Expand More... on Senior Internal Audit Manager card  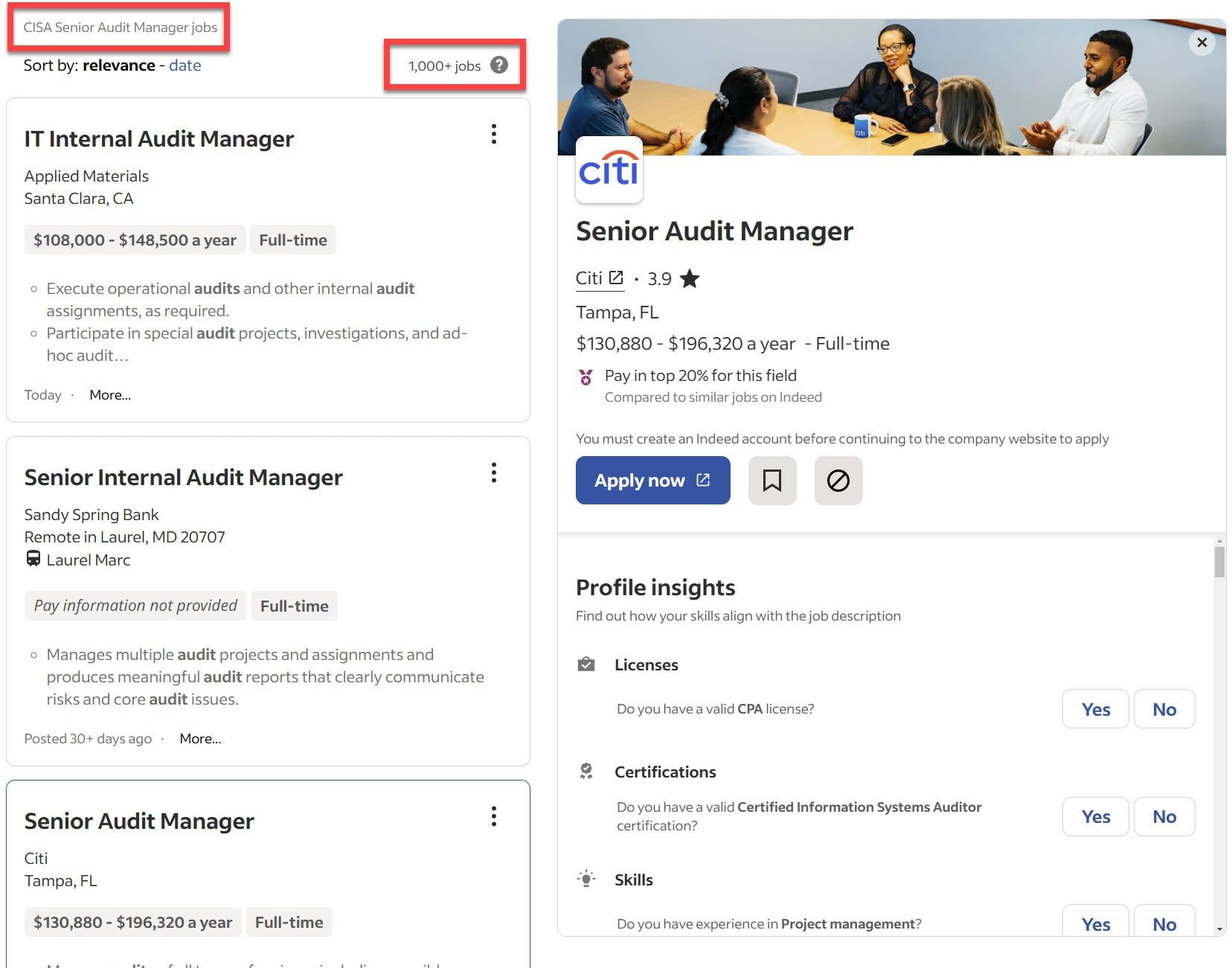tap(200, 739)
